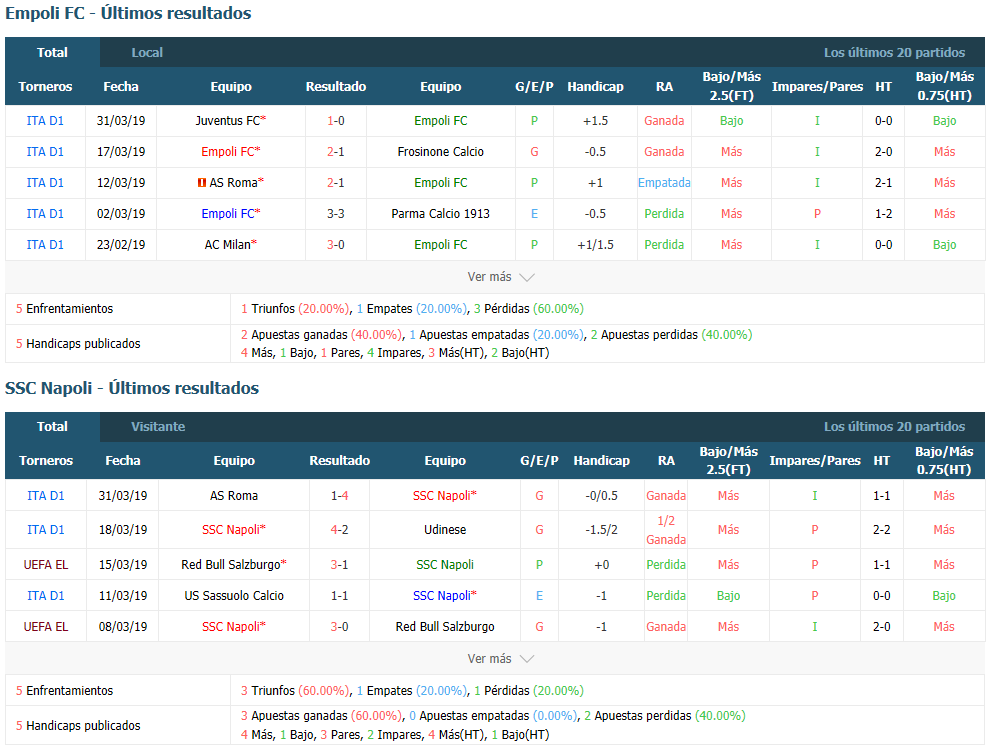This screenshot has height=750, width=987.
Task: Click the G/E/P header in Napoli table
Action: point(539,460)
